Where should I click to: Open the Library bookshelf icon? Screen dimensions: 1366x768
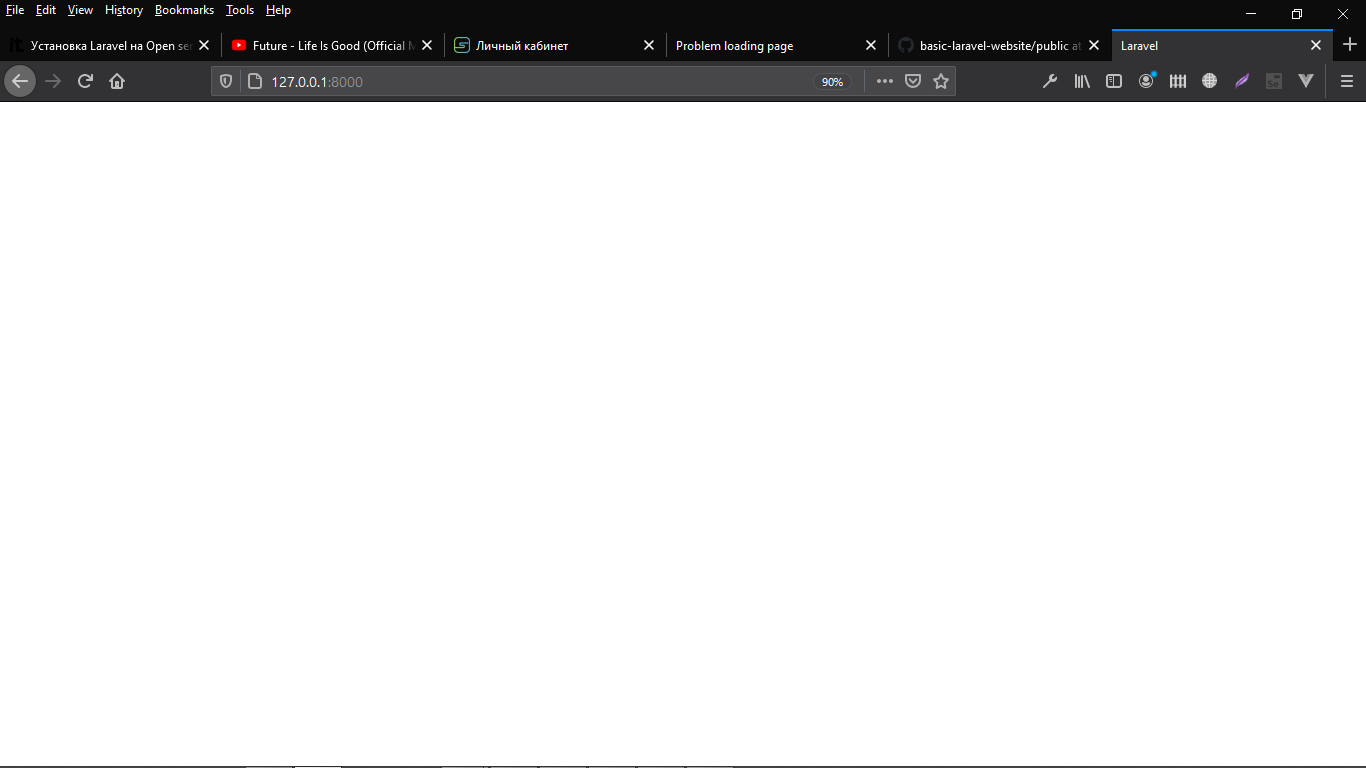tap(1082, 81)
